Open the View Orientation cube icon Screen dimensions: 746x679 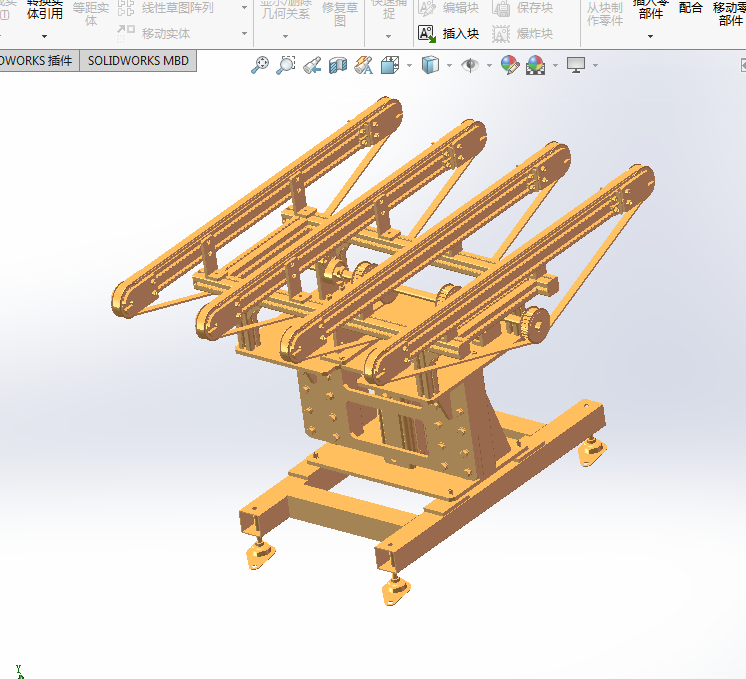coord(390,65)
